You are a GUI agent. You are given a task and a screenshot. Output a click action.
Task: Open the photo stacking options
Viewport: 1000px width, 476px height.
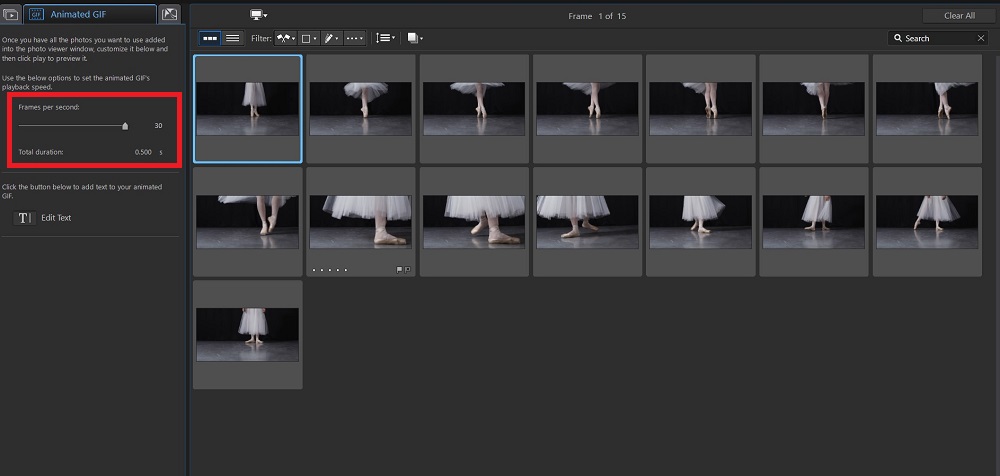click(415, 38)
